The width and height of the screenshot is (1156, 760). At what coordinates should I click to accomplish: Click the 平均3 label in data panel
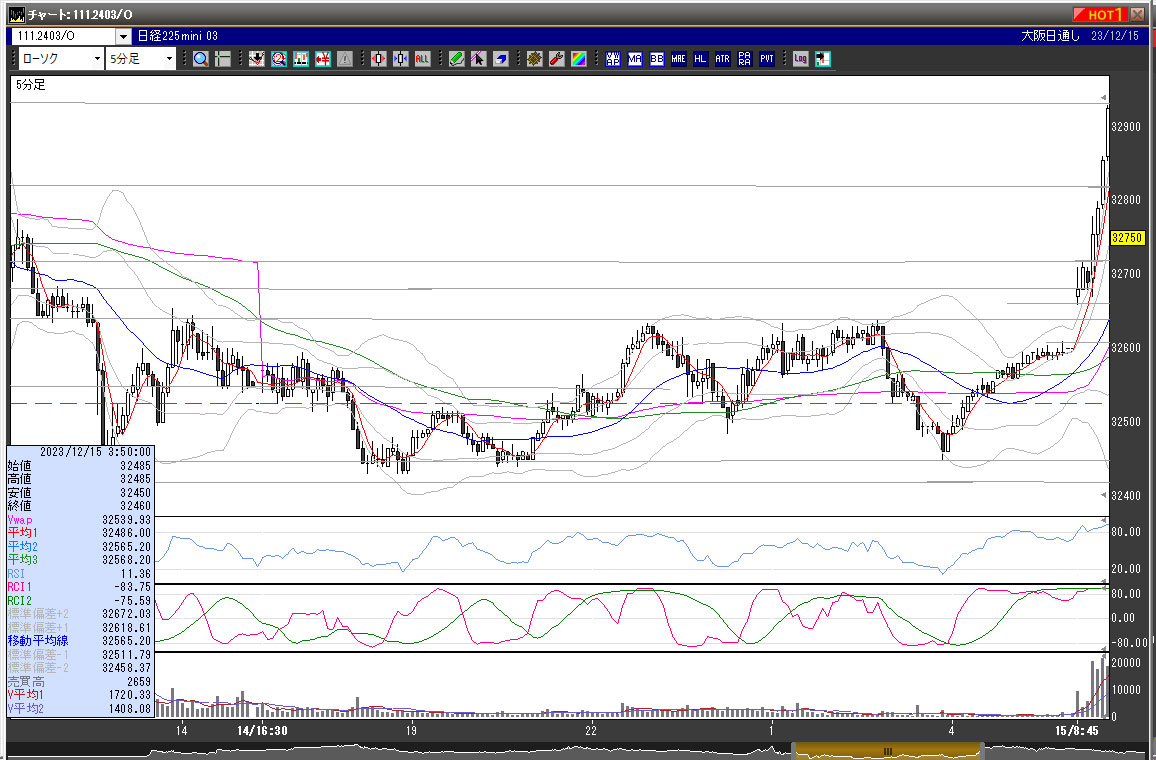(x=22, y=559)
